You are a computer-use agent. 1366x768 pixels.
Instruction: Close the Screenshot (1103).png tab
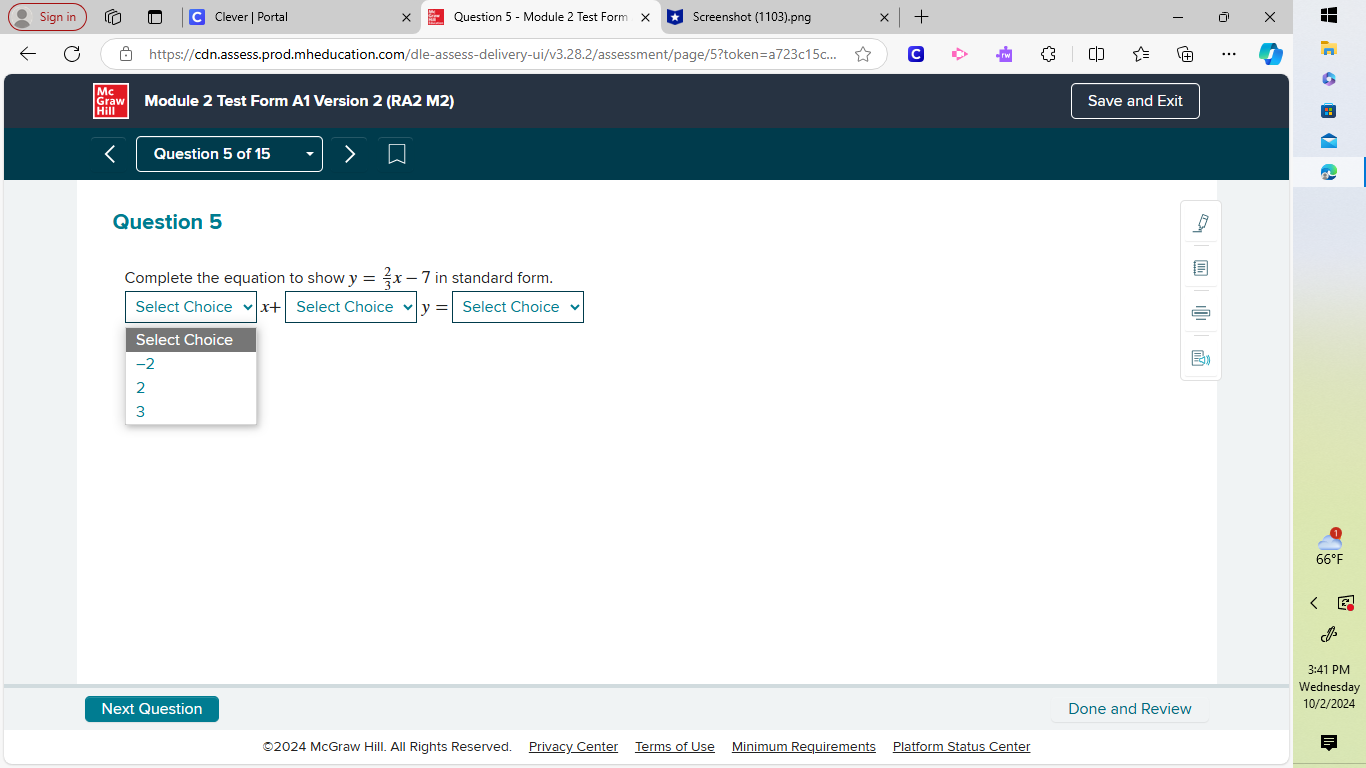click(884, 17)
